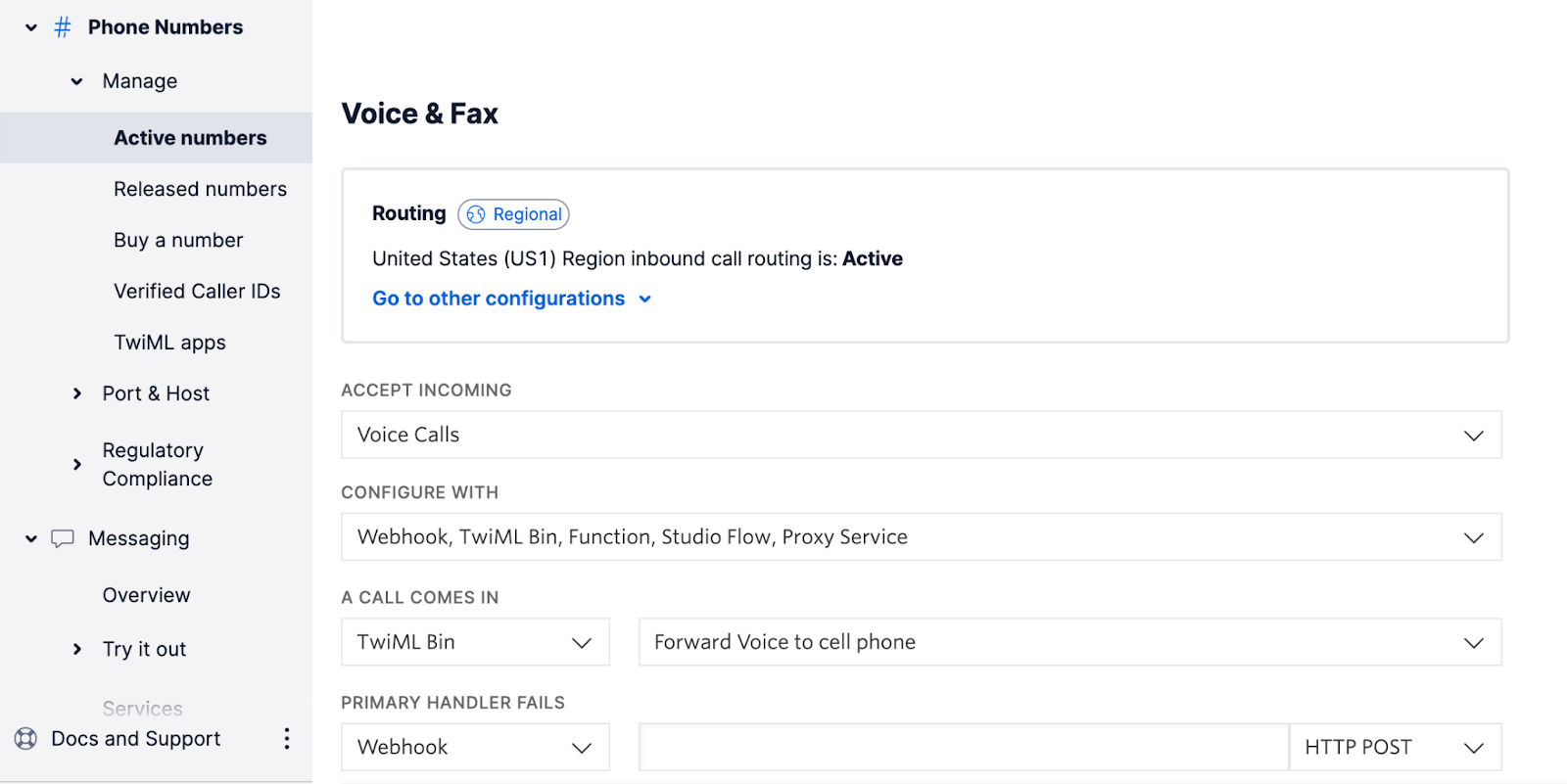1567x784 pixels.
Task: Open the HTTP POST method dropdown
Action: click(1395, 747)
